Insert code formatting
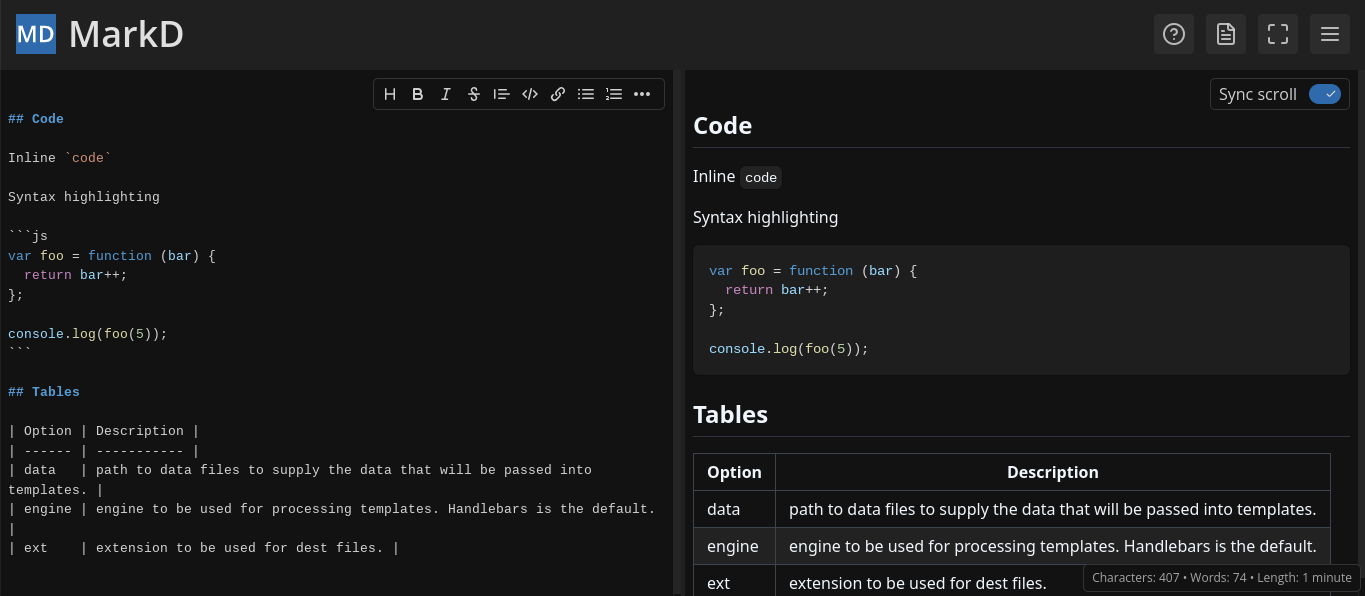 coord(530,94)
